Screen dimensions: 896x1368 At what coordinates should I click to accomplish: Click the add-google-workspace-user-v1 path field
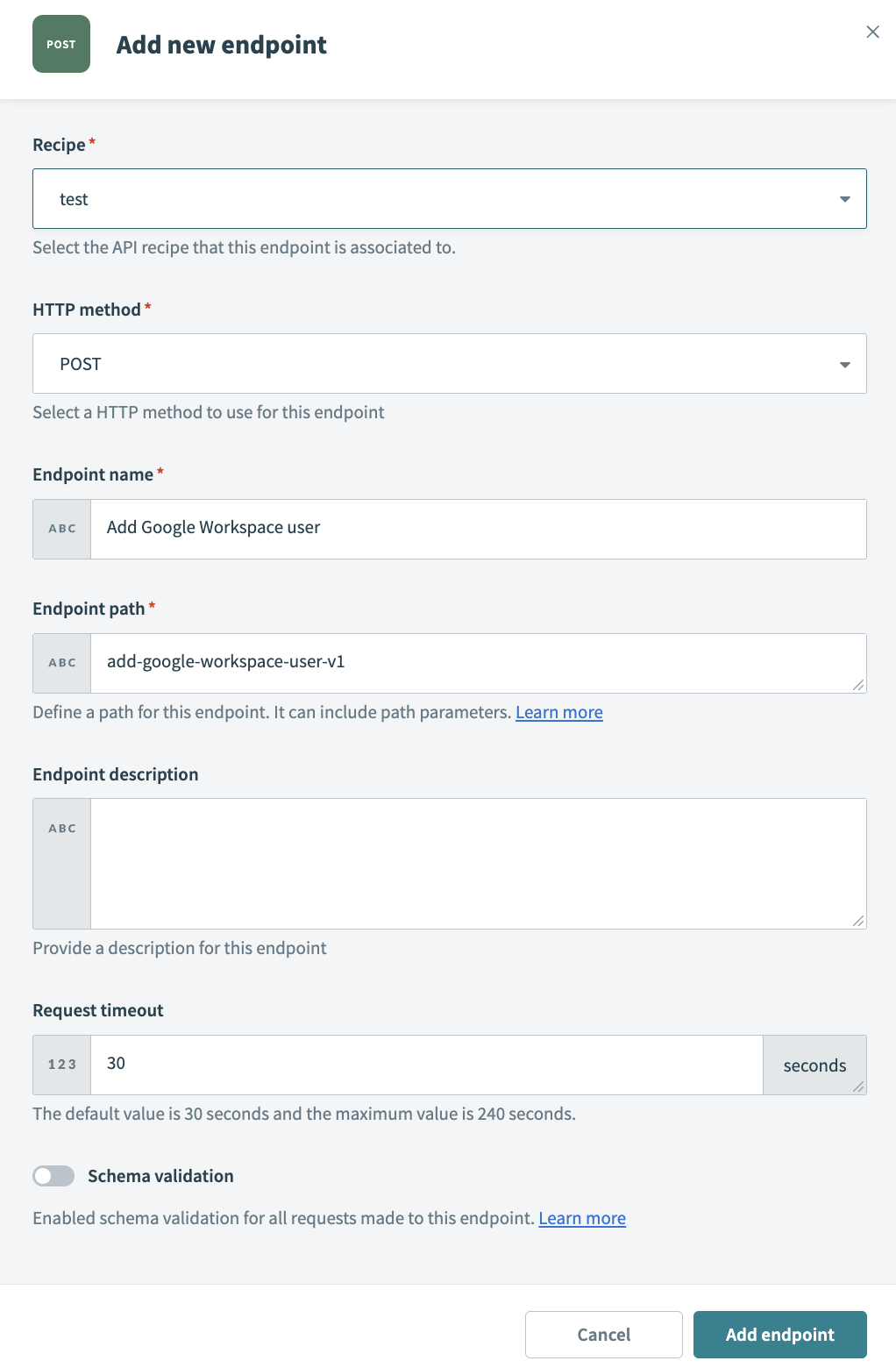[478, 663]
